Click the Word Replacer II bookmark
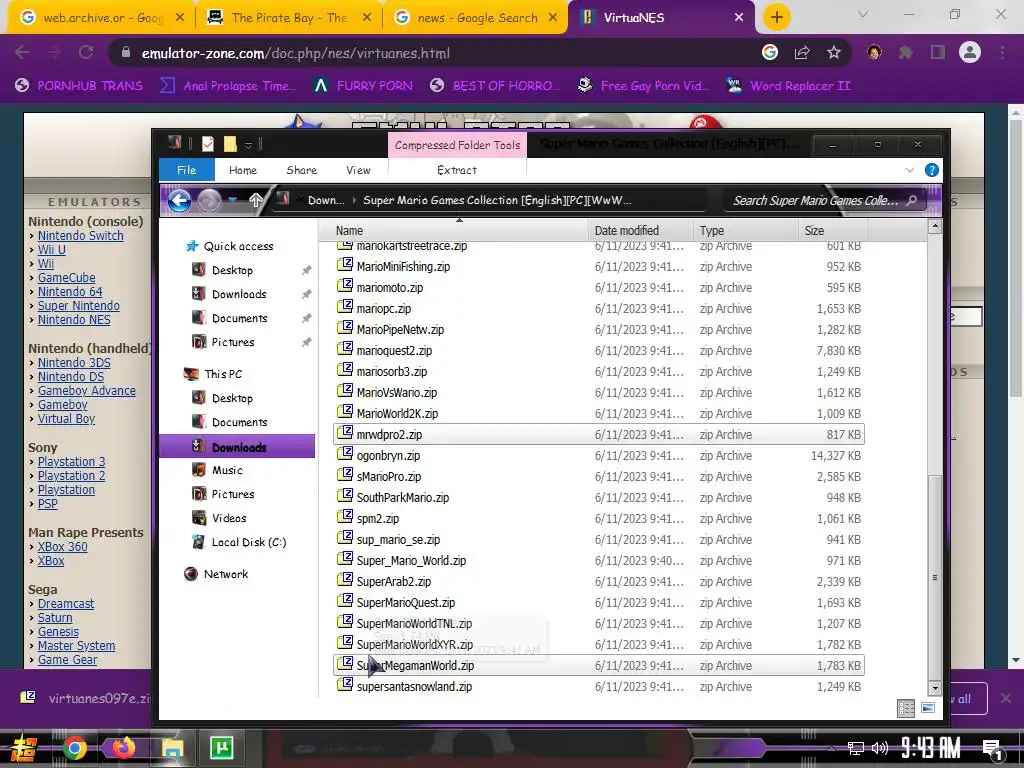This screenshot has width=1024, height=768. pyautogui.click(x=788, y=86)
